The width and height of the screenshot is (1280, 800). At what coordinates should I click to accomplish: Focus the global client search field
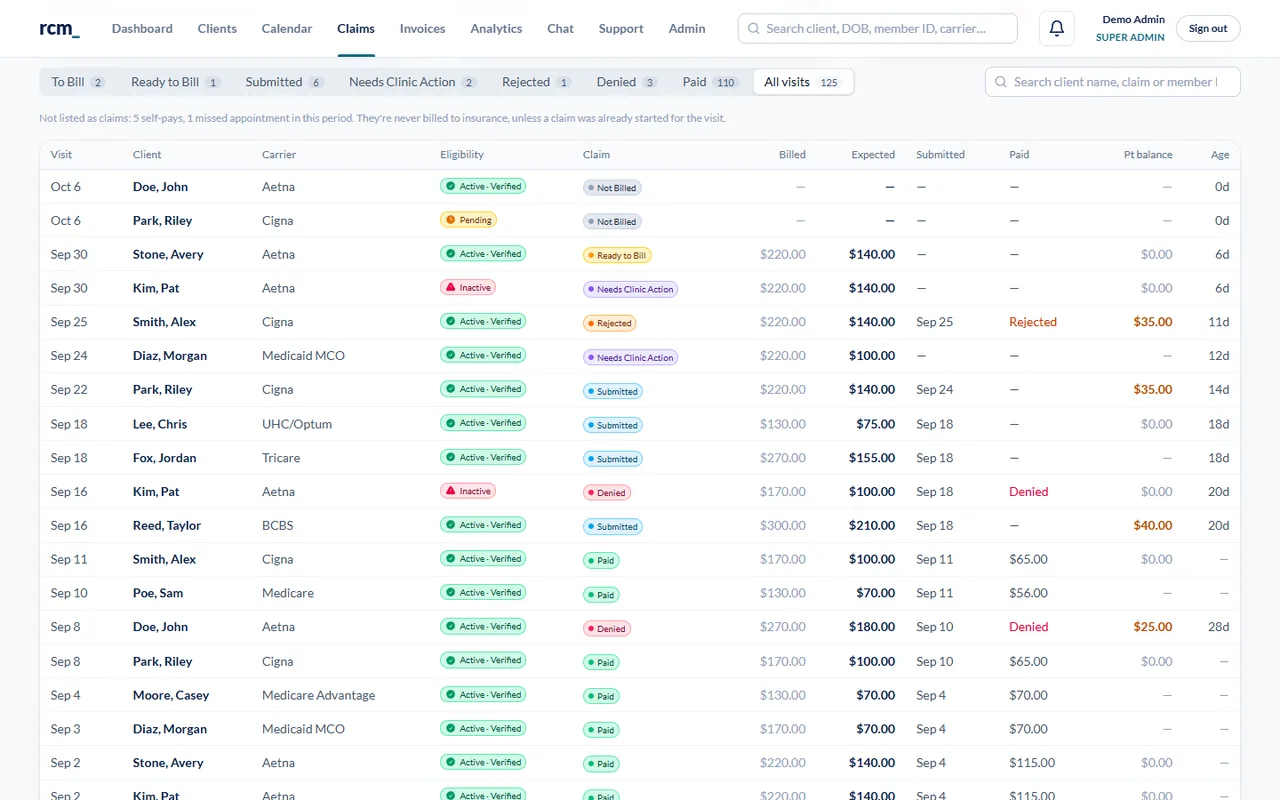[x=877, y=28]
